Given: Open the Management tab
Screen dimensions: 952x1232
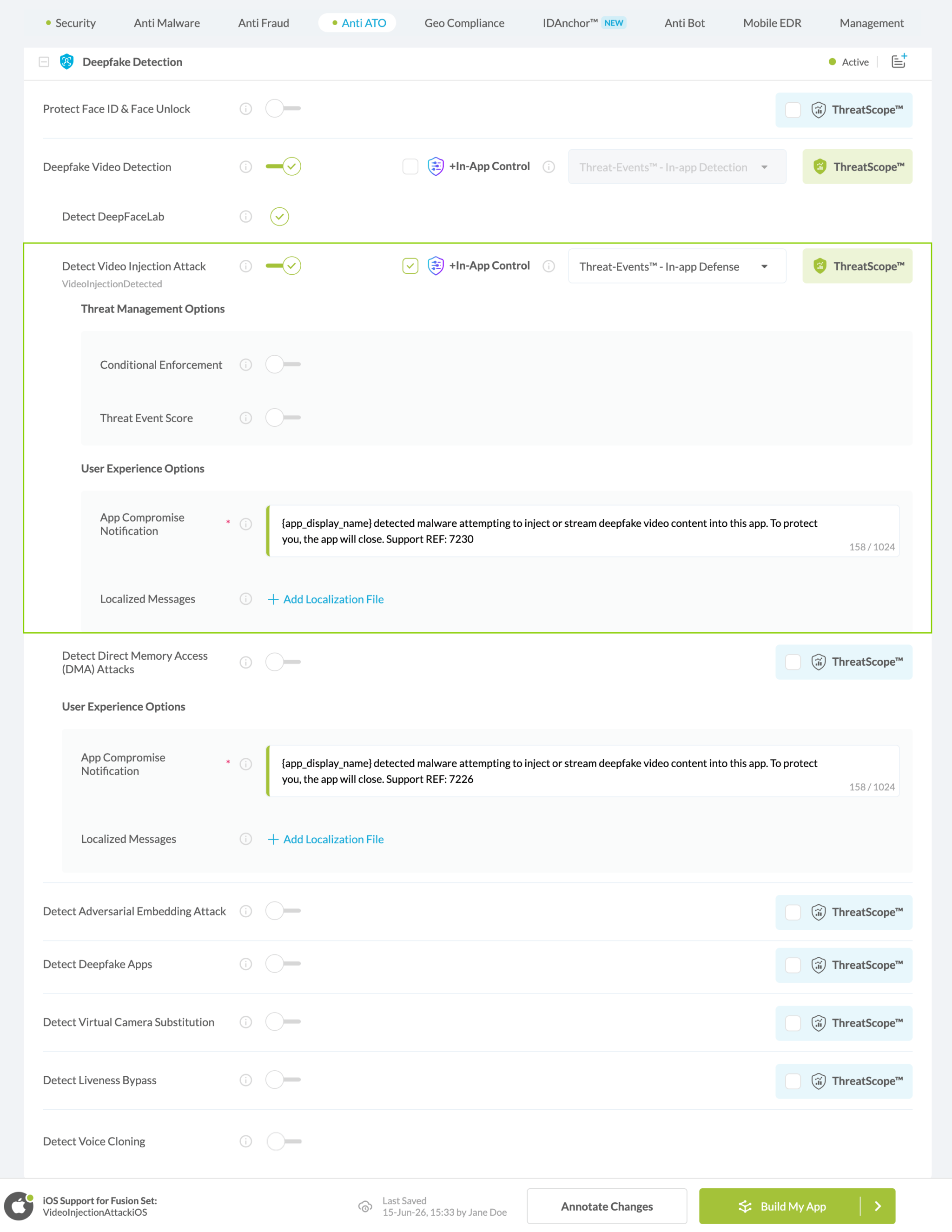Looking at the screenshot, I should pos(872,23).
